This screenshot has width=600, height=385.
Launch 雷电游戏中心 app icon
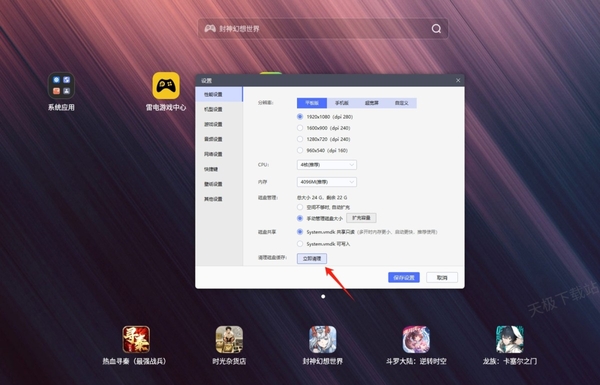click(166, 86)
